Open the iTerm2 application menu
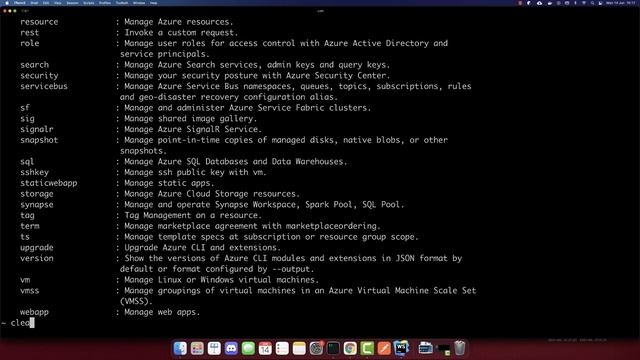640x360 pixels. [20, 3]
